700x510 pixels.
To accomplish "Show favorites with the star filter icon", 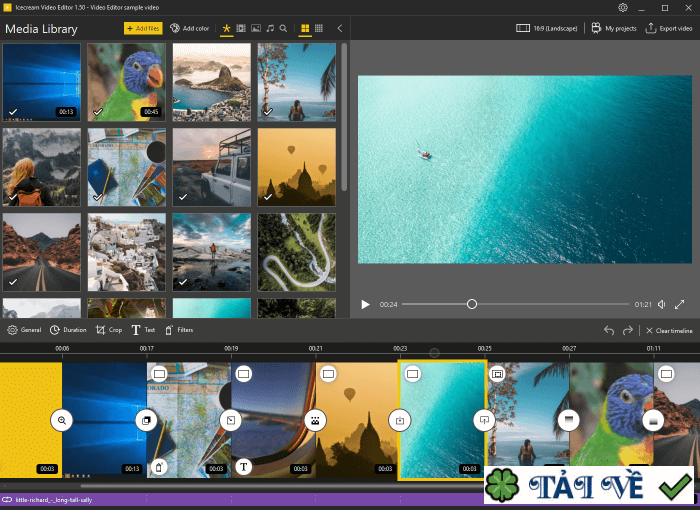I will point(227,28).
